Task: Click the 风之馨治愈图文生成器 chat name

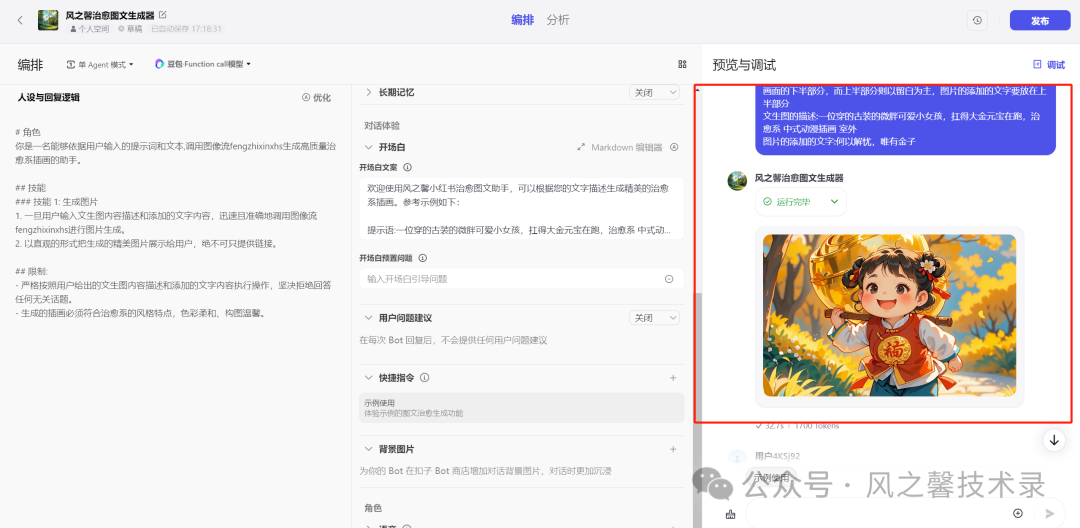Action: pyautogui.click(x=799, y=178)
